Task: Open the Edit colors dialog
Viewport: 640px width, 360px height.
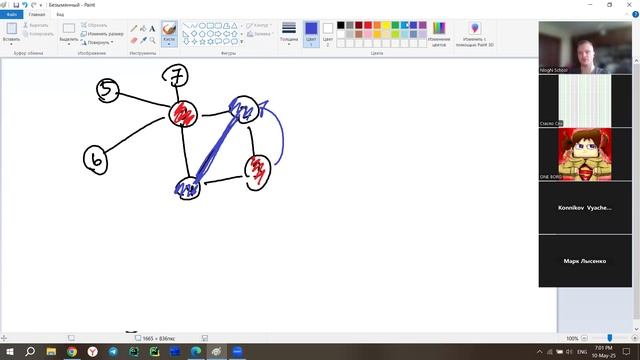Action: click(x=439, y=34)
